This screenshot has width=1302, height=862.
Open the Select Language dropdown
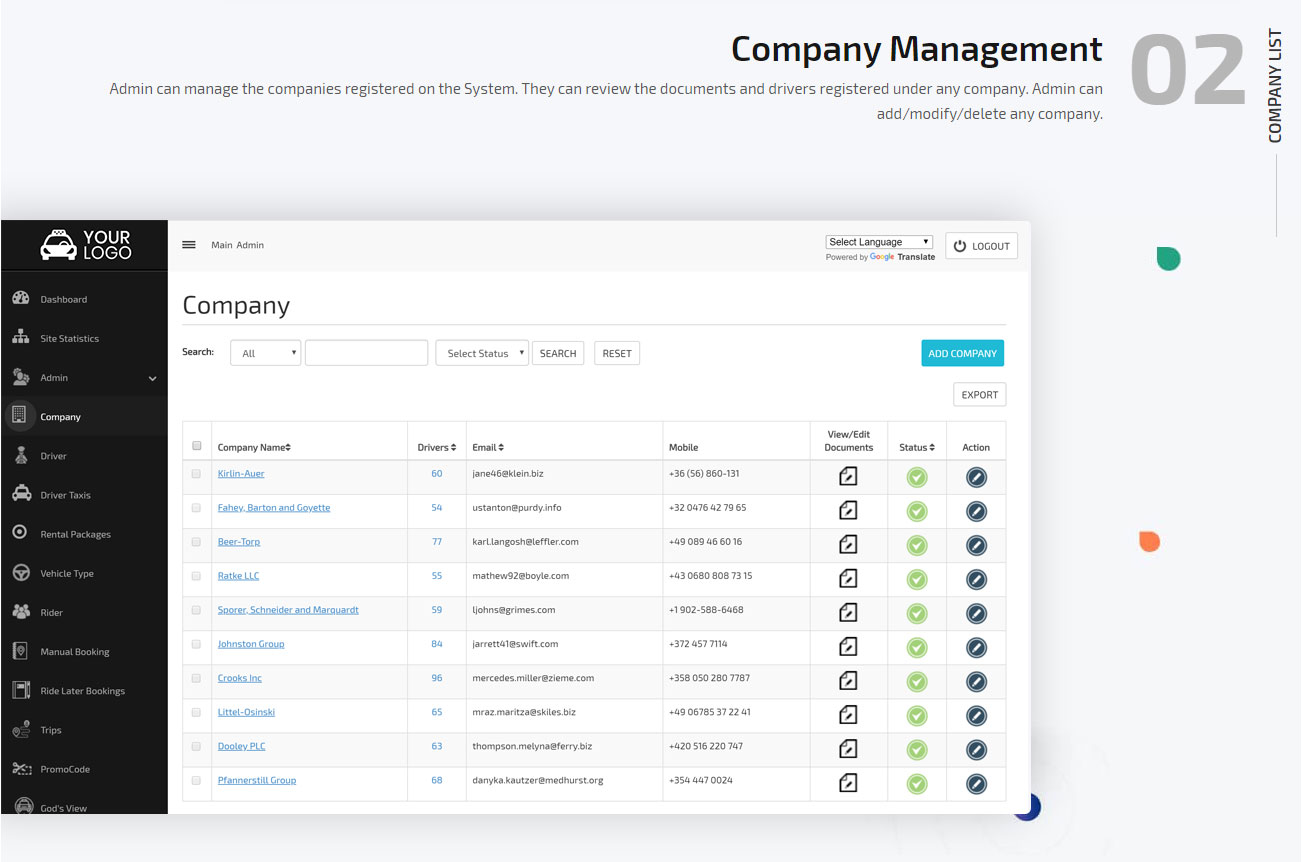pos(878,241)
